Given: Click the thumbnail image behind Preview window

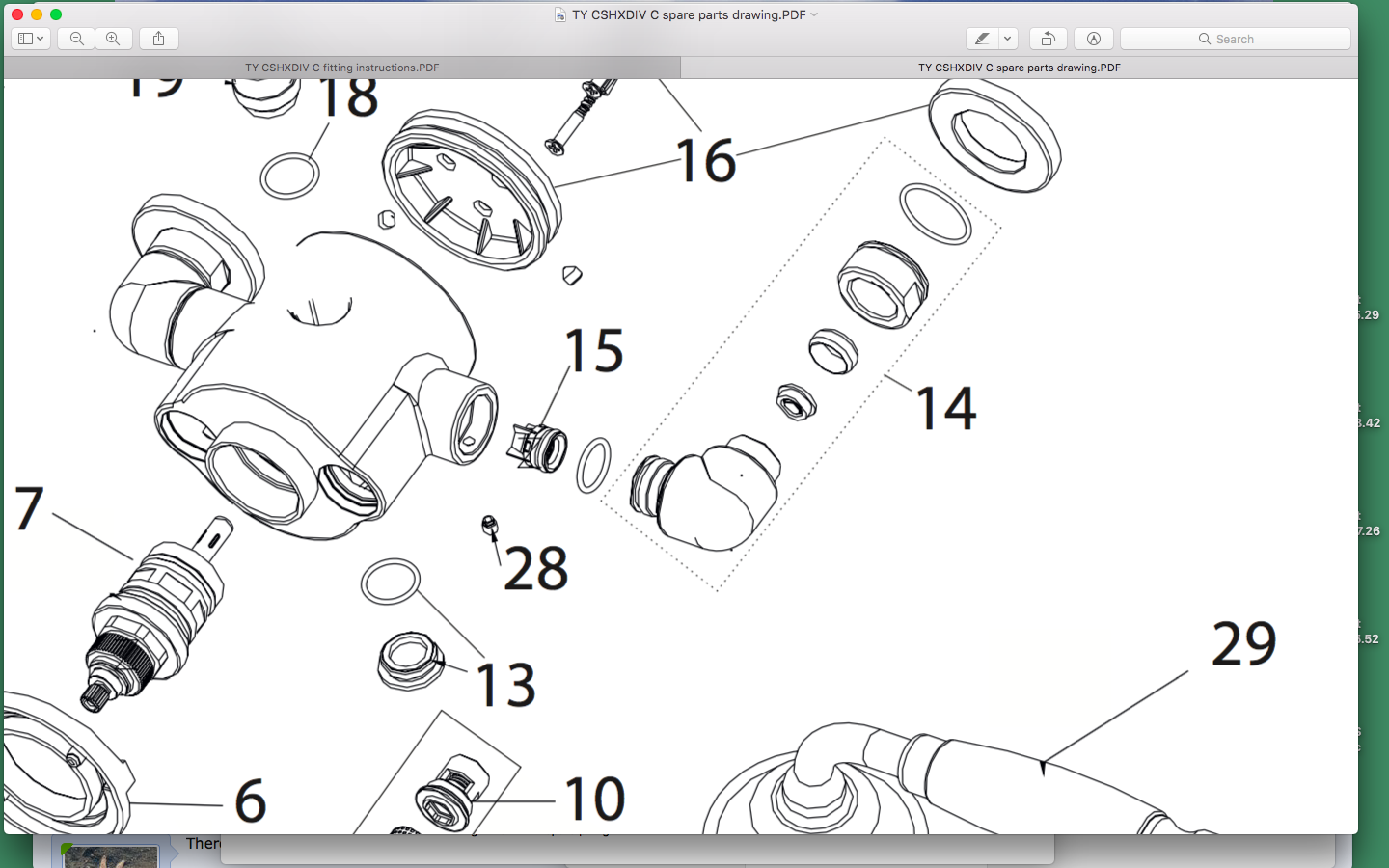Looking at the screenshot, I should [110, 855].
